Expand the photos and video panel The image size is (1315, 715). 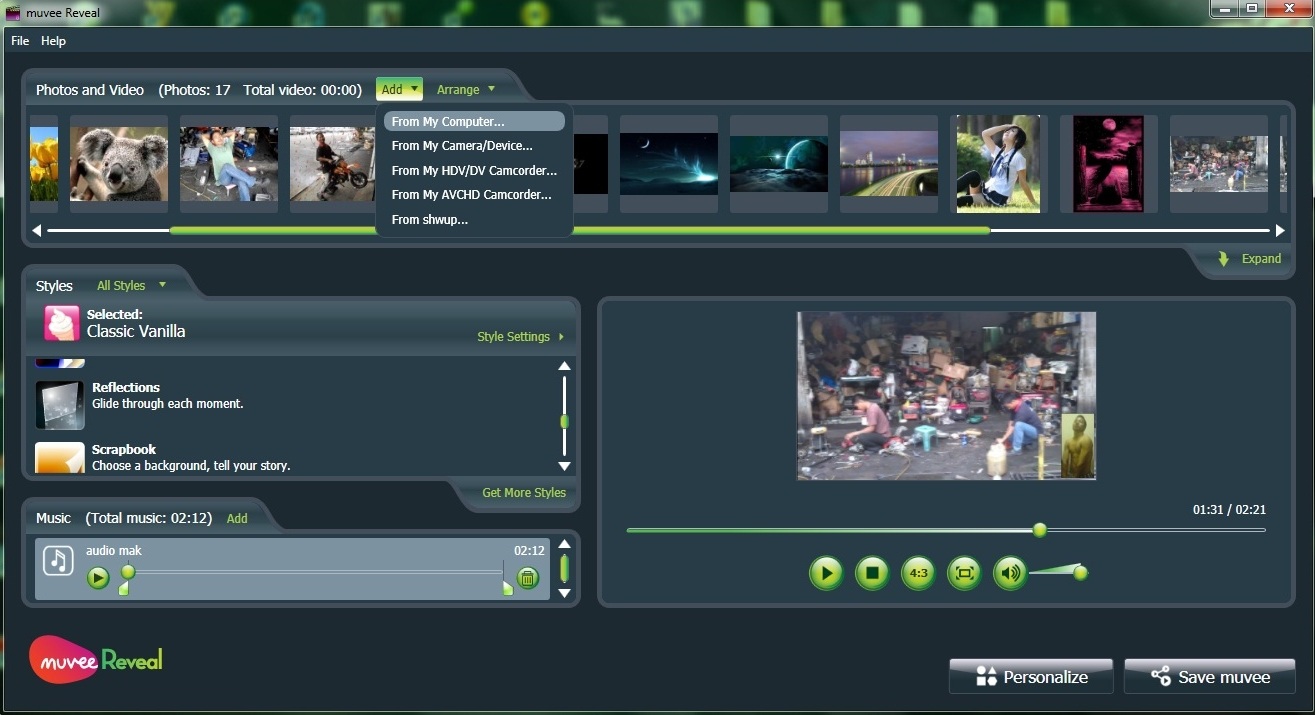(x=1250, y=259)
